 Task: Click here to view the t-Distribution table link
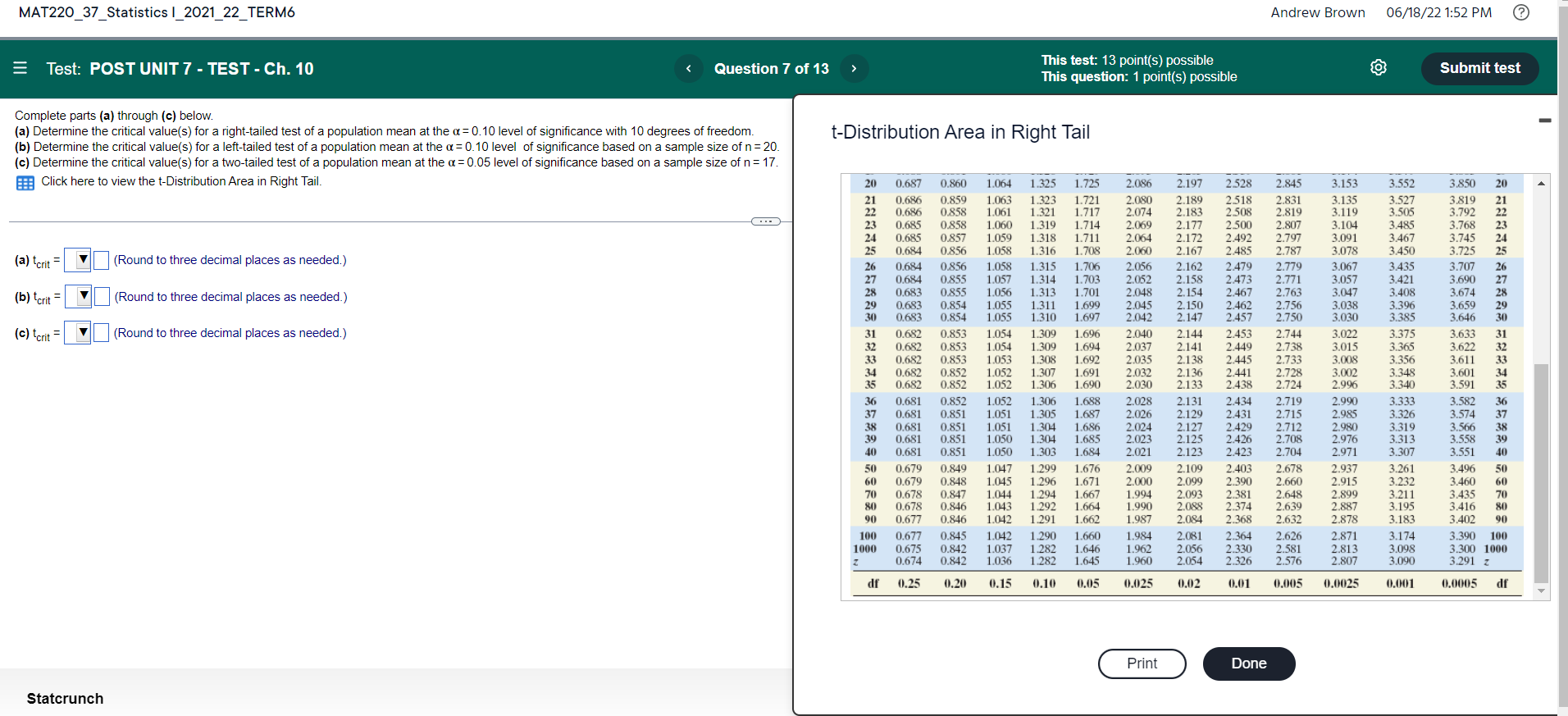(181, 181)
